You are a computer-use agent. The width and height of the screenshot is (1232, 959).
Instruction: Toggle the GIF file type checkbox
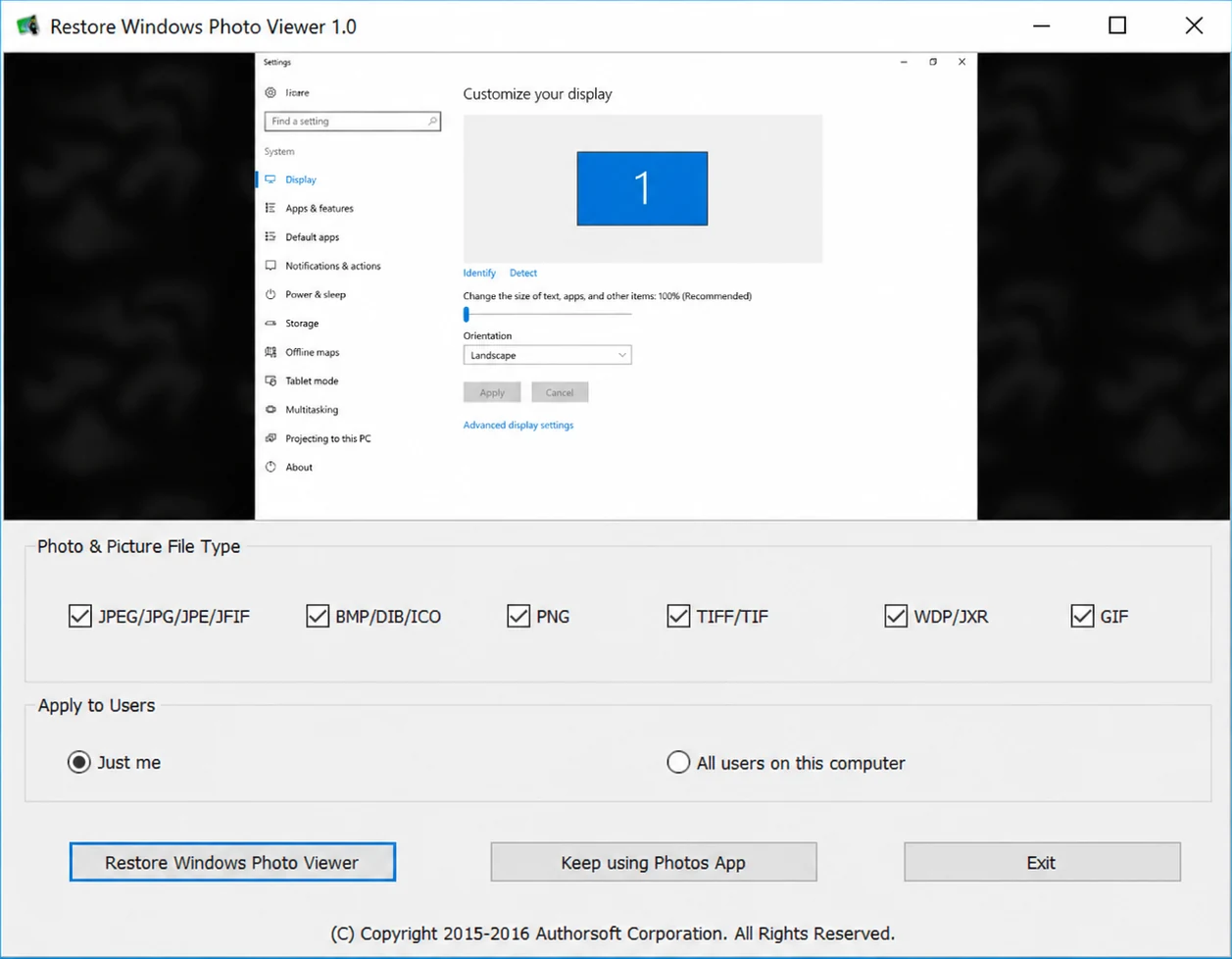tap(1082, 616)
